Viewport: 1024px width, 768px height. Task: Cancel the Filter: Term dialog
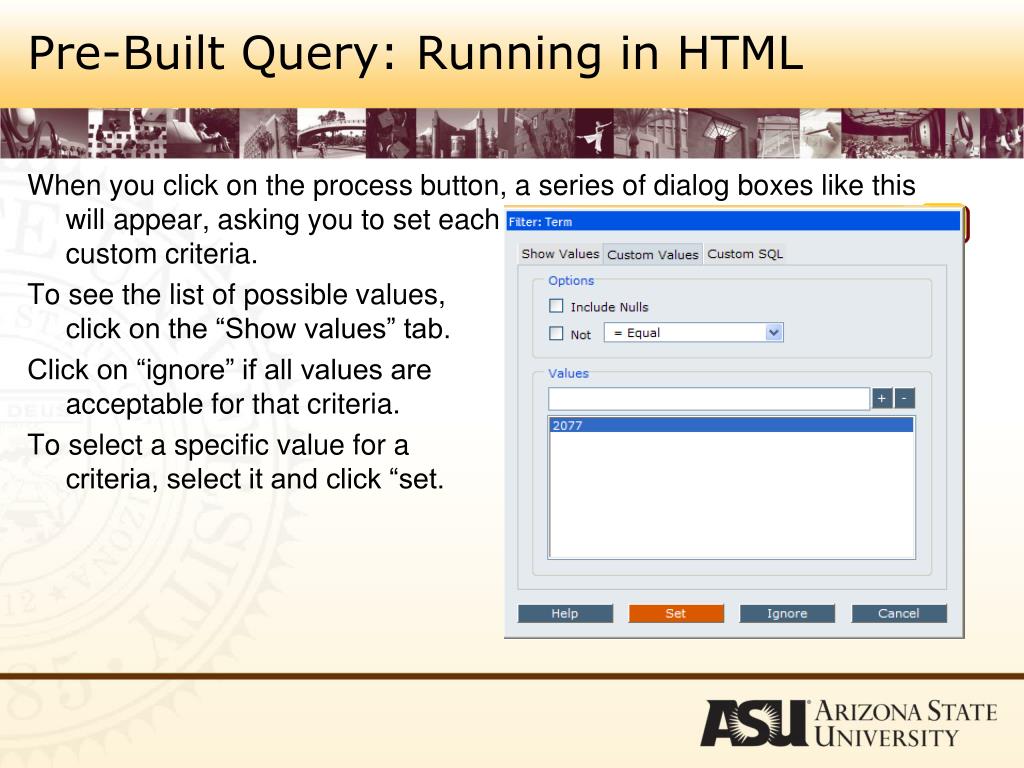point(899,613)
